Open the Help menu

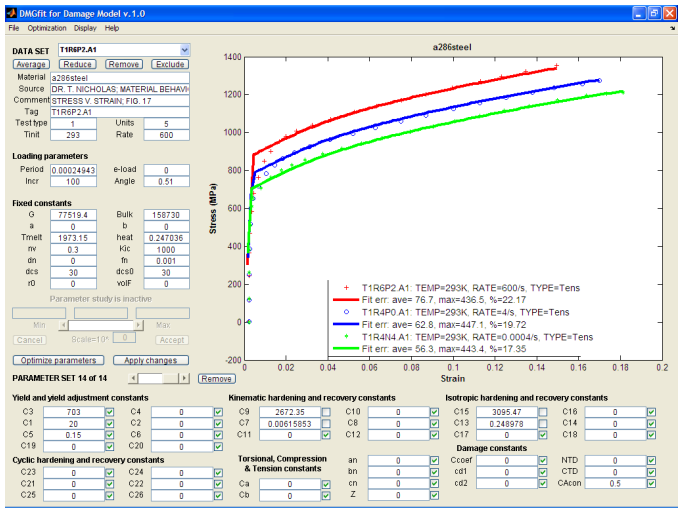point(112,28)
